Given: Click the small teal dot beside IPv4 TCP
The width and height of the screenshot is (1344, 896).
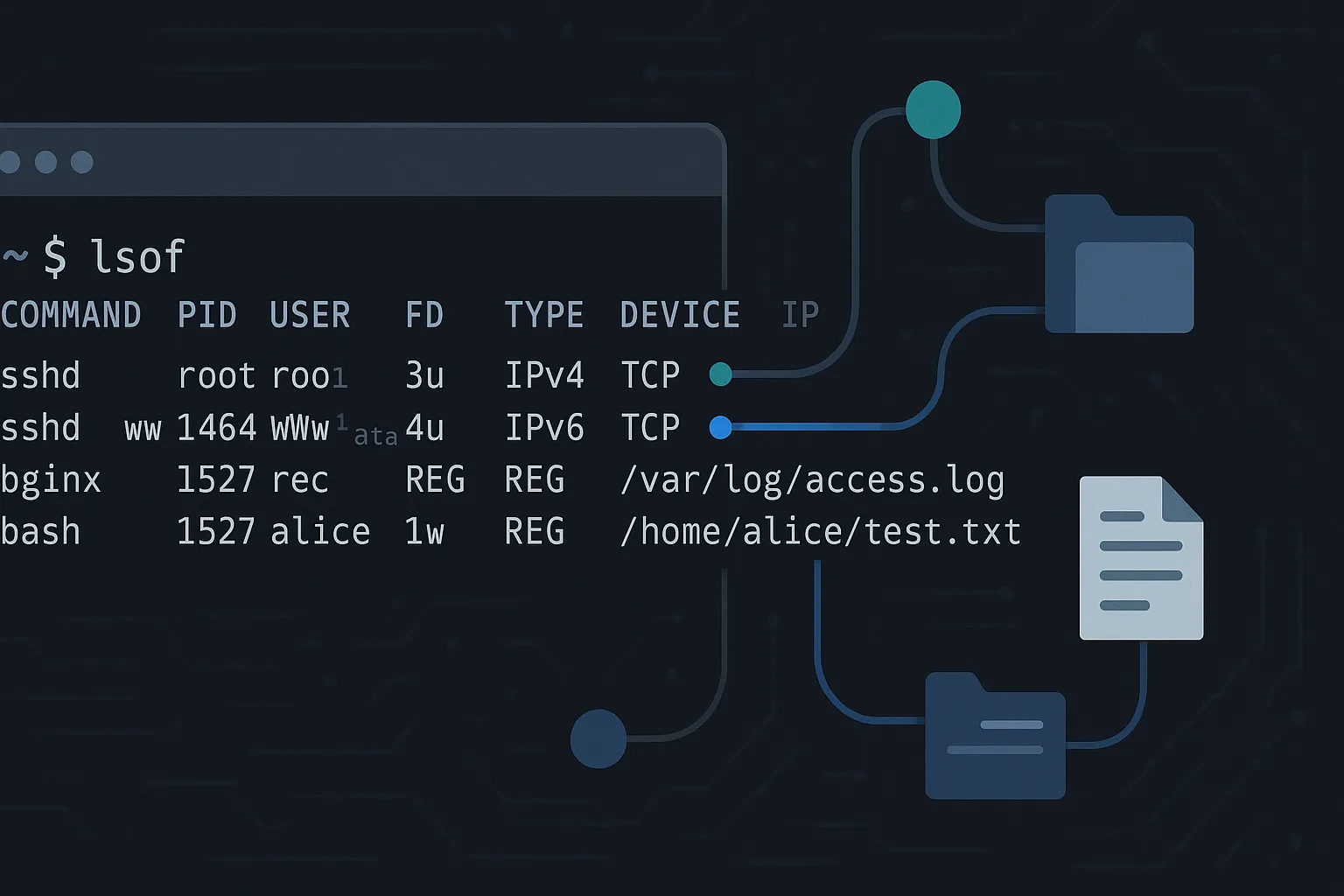Looking at the screenshot, I should (720, 374).
